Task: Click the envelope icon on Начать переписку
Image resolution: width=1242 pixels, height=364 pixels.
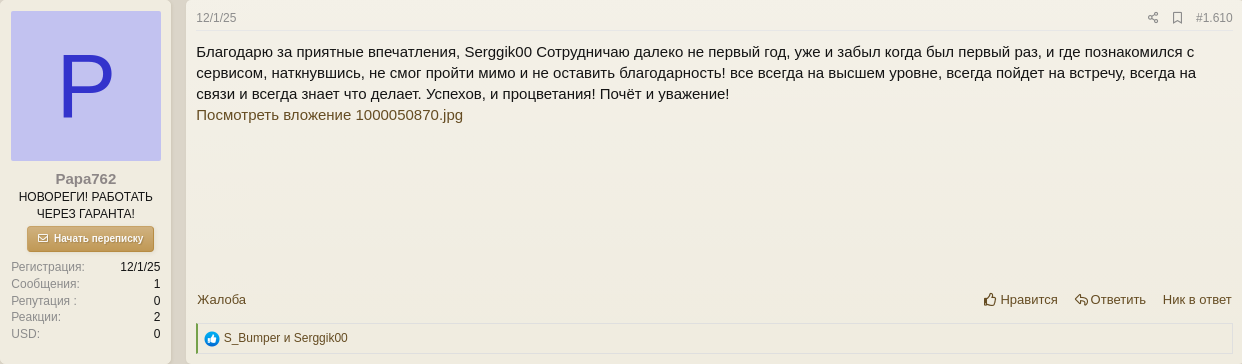Action: point(43,239)
